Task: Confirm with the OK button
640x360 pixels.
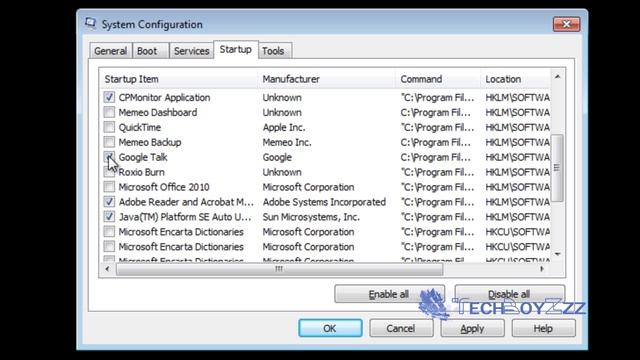Action: pos(330,328)
